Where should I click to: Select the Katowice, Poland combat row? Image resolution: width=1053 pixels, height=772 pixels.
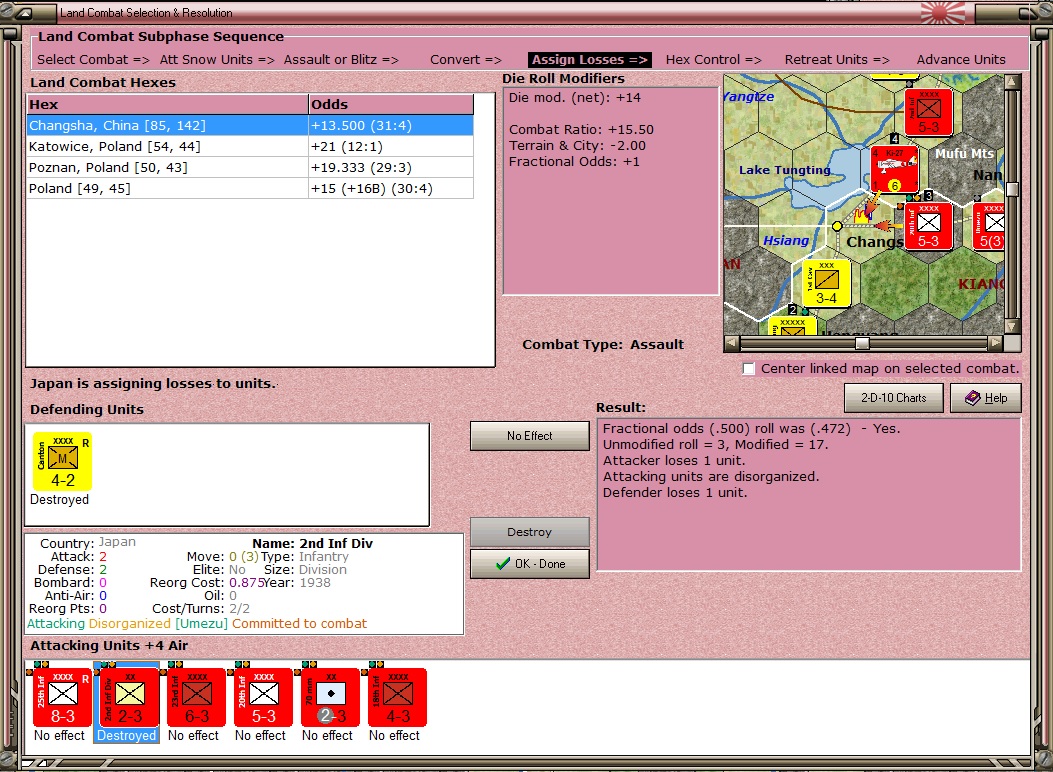click(250, 146)
